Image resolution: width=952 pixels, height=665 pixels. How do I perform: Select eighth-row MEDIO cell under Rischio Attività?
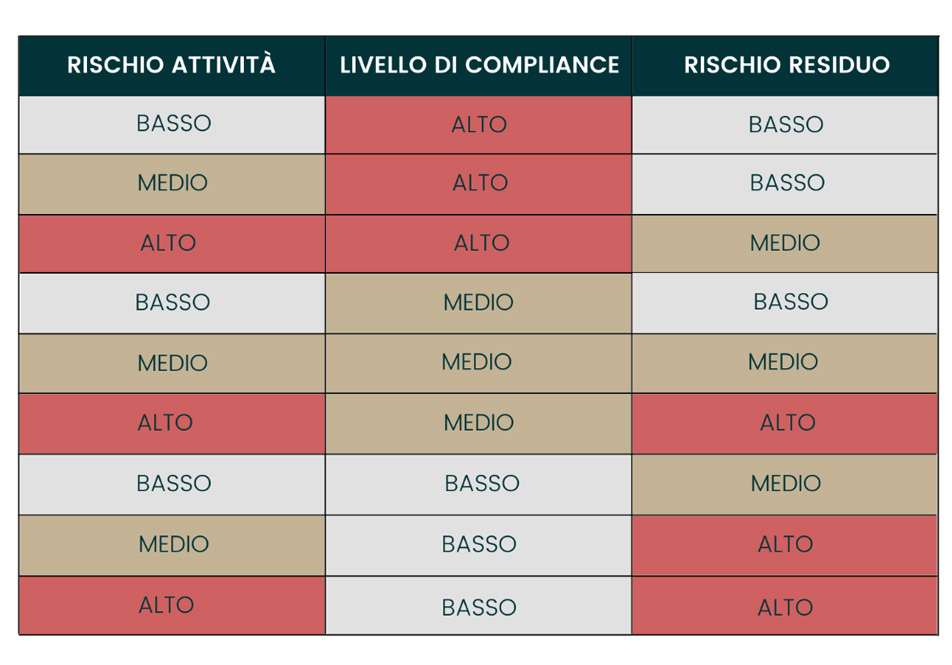click(x=173, y=545)
